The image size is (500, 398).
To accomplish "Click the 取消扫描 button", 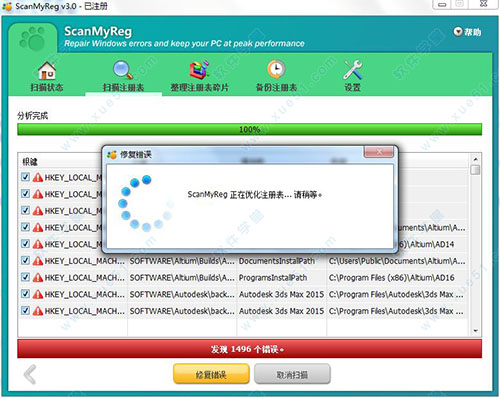I will (292, 374).
